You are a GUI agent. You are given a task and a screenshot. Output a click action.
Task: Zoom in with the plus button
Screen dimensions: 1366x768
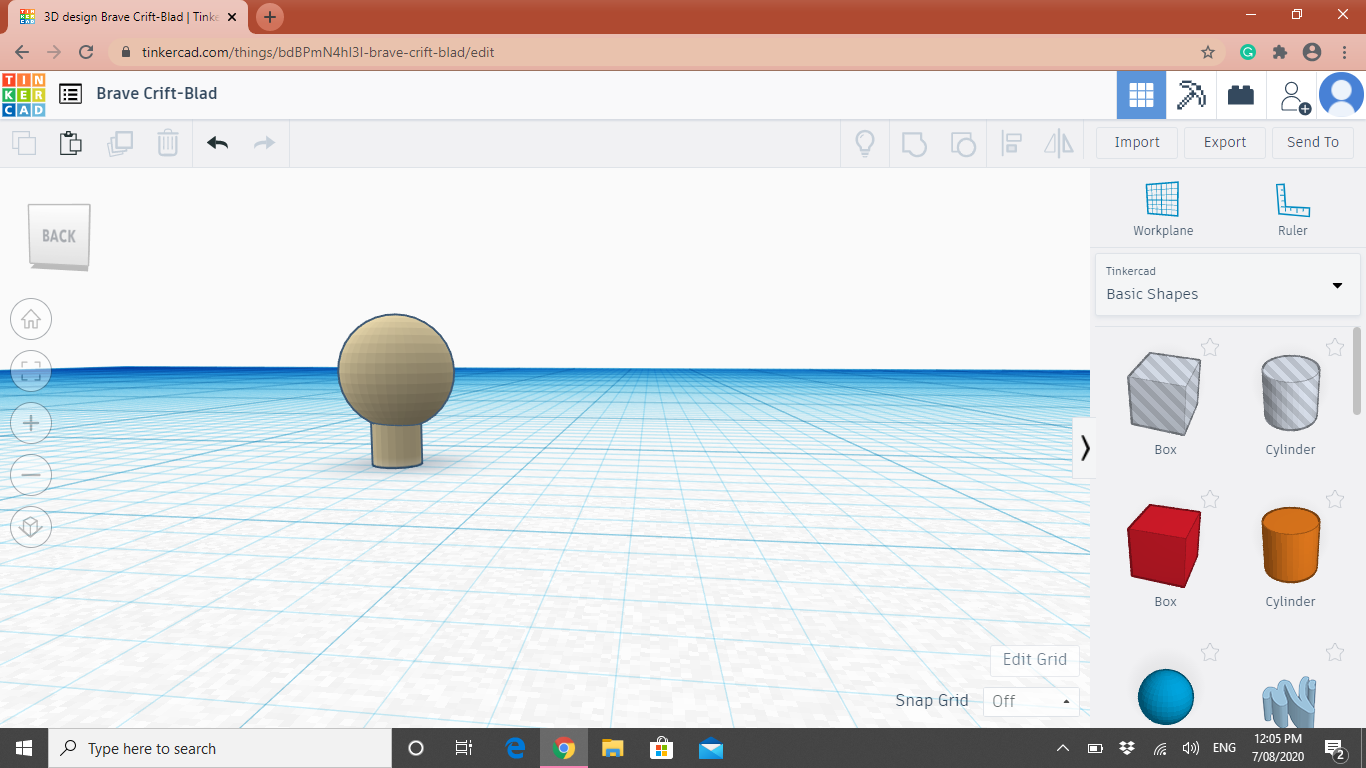pyautogui.click(x=31, y=423)
